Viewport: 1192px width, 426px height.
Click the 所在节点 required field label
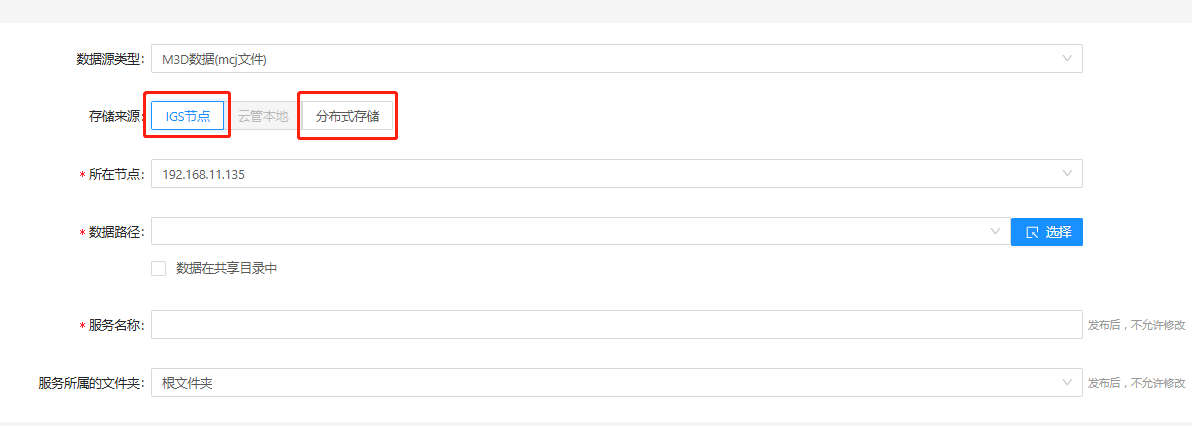pyautogui.click(x=116, y=174)
